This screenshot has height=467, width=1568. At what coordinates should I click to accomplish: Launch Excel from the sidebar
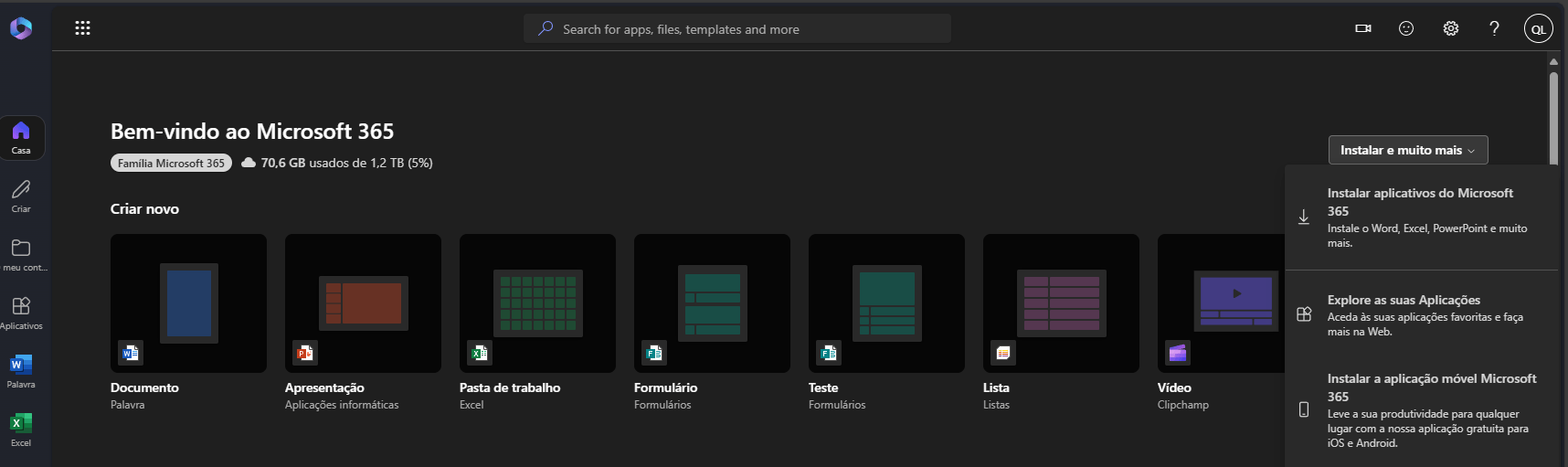(21, 430)
